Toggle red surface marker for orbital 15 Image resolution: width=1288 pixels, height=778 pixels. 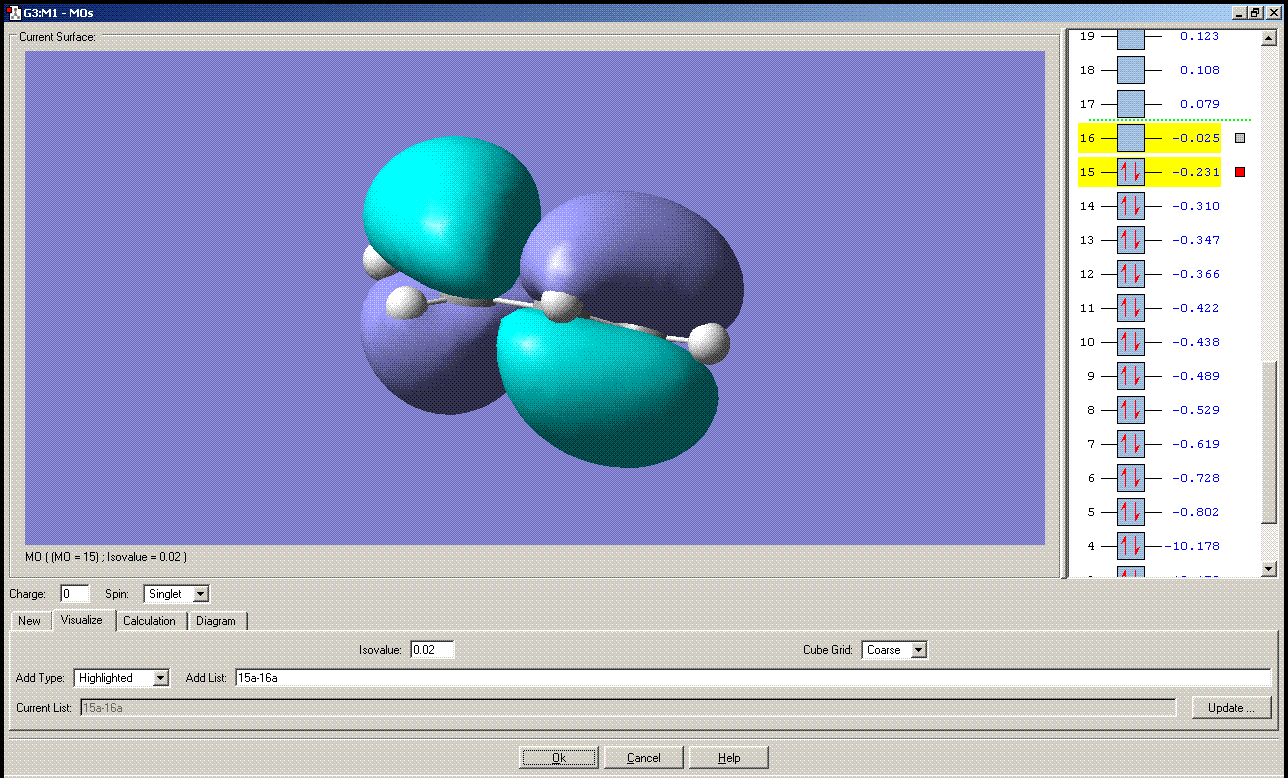1240,172
